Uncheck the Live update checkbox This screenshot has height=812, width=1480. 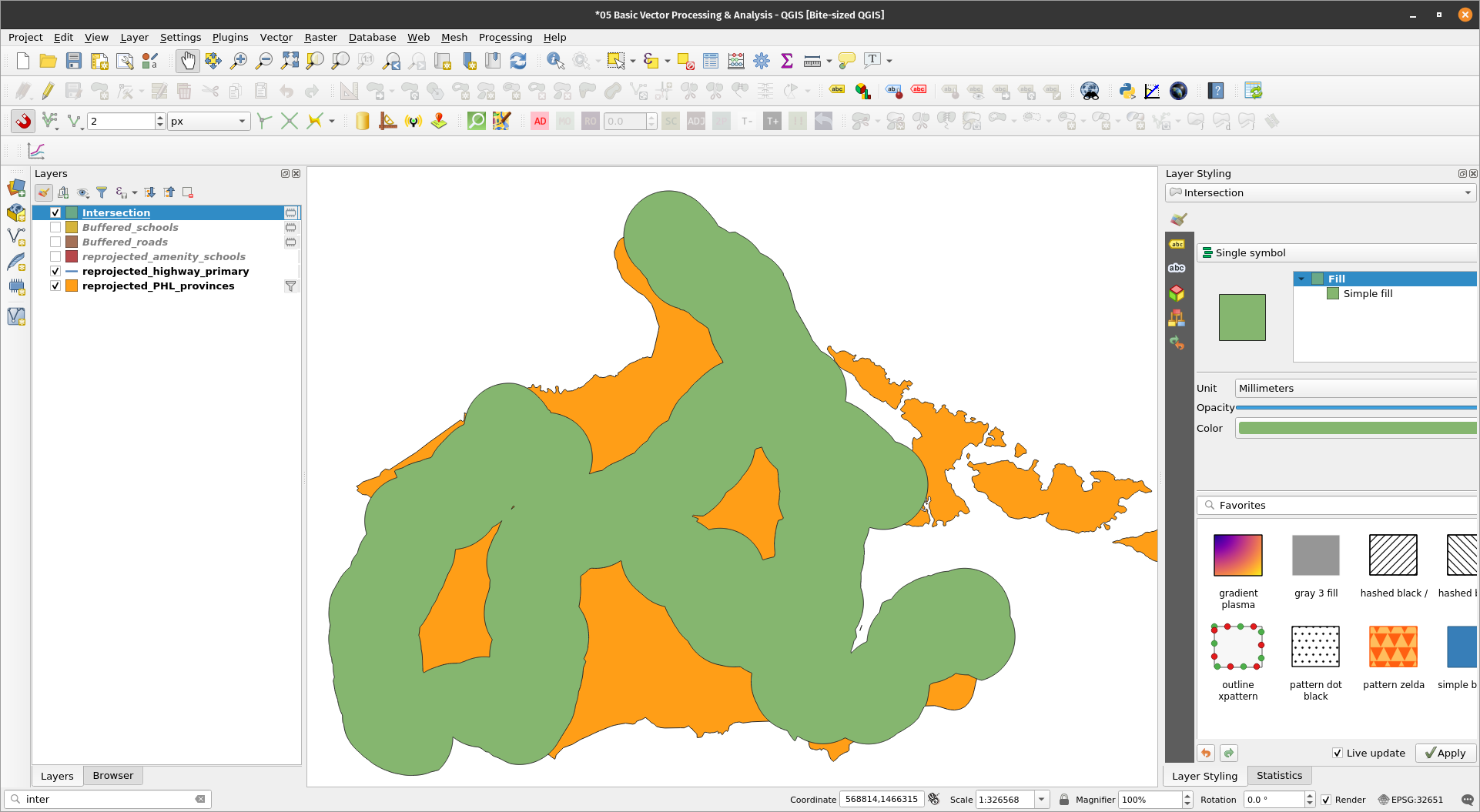(1338, 753)
